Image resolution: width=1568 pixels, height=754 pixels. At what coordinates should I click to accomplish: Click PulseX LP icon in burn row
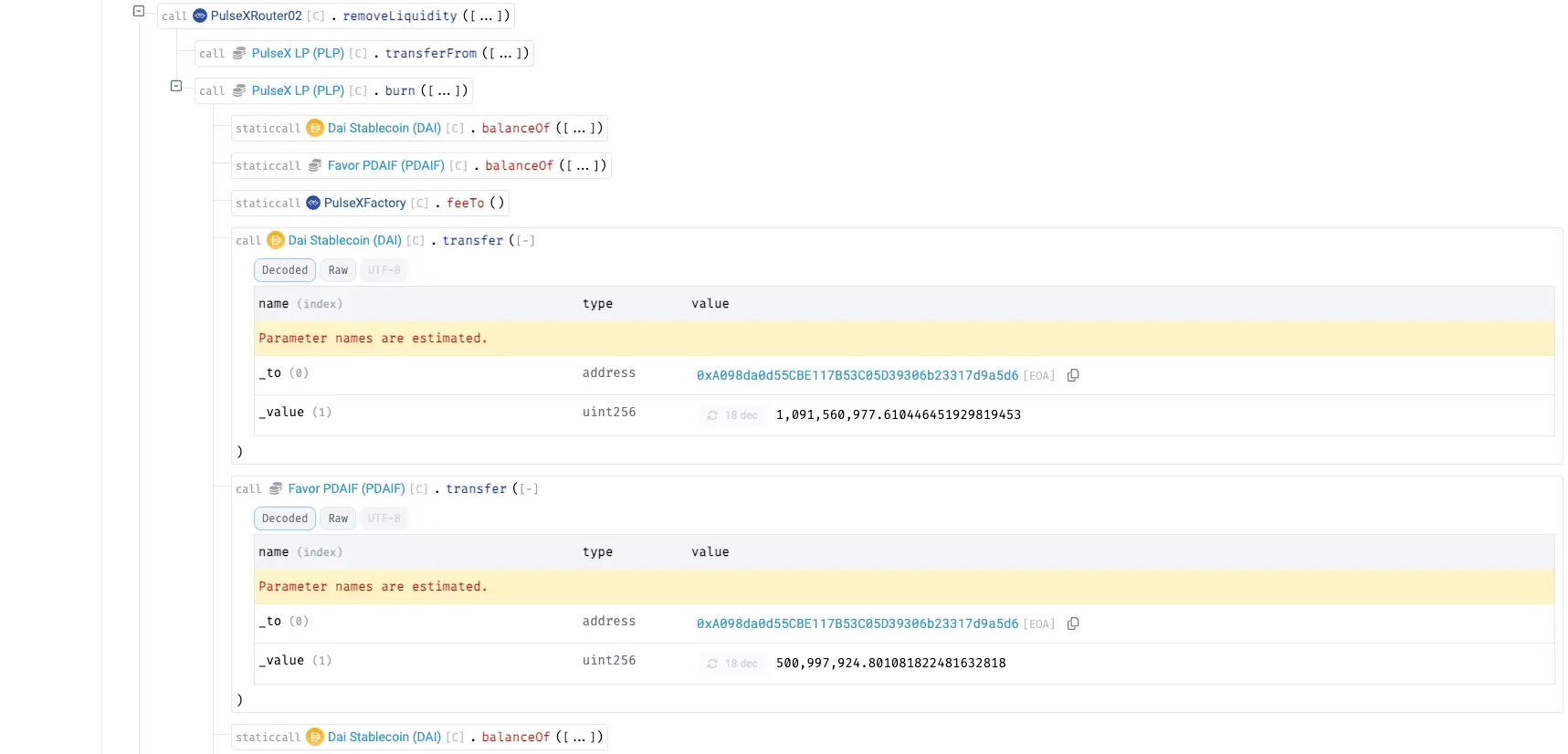coord(239,90)
